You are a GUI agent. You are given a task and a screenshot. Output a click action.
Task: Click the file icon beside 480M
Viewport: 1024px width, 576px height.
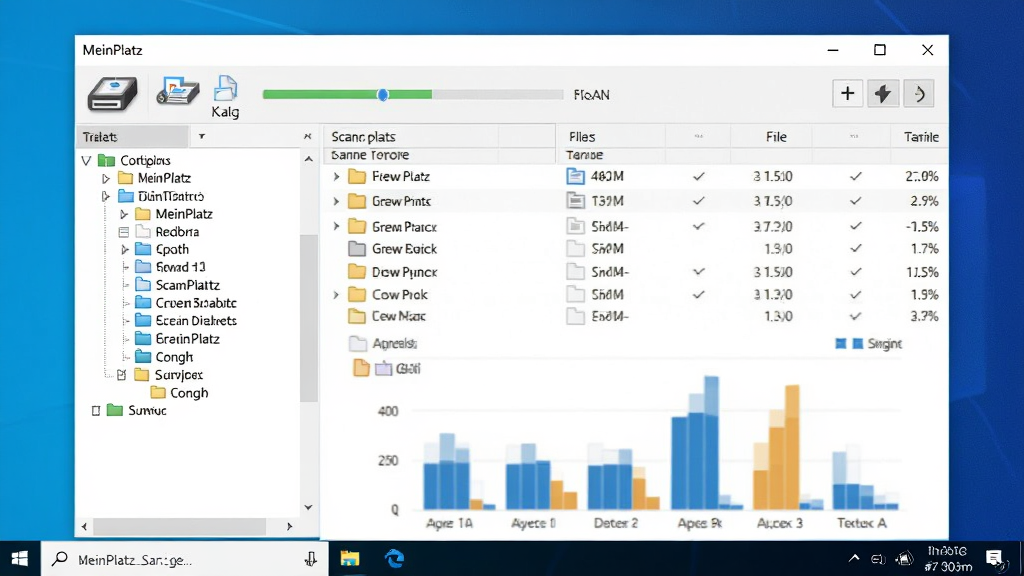(x=575, y=176)
